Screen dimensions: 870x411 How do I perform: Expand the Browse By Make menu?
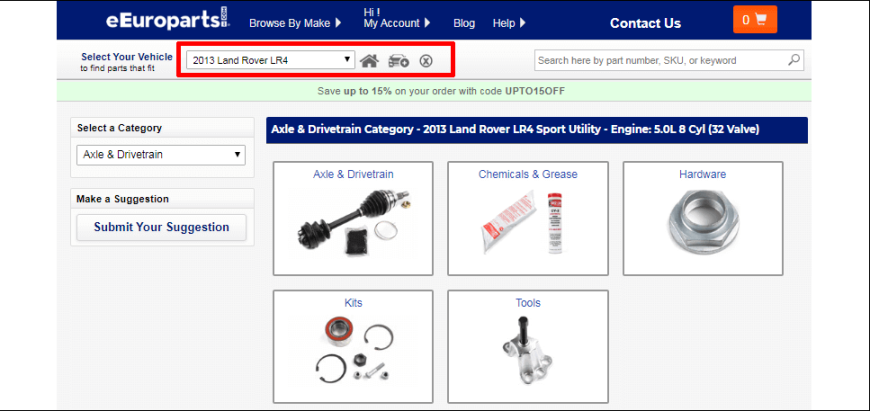click(295, 23)
